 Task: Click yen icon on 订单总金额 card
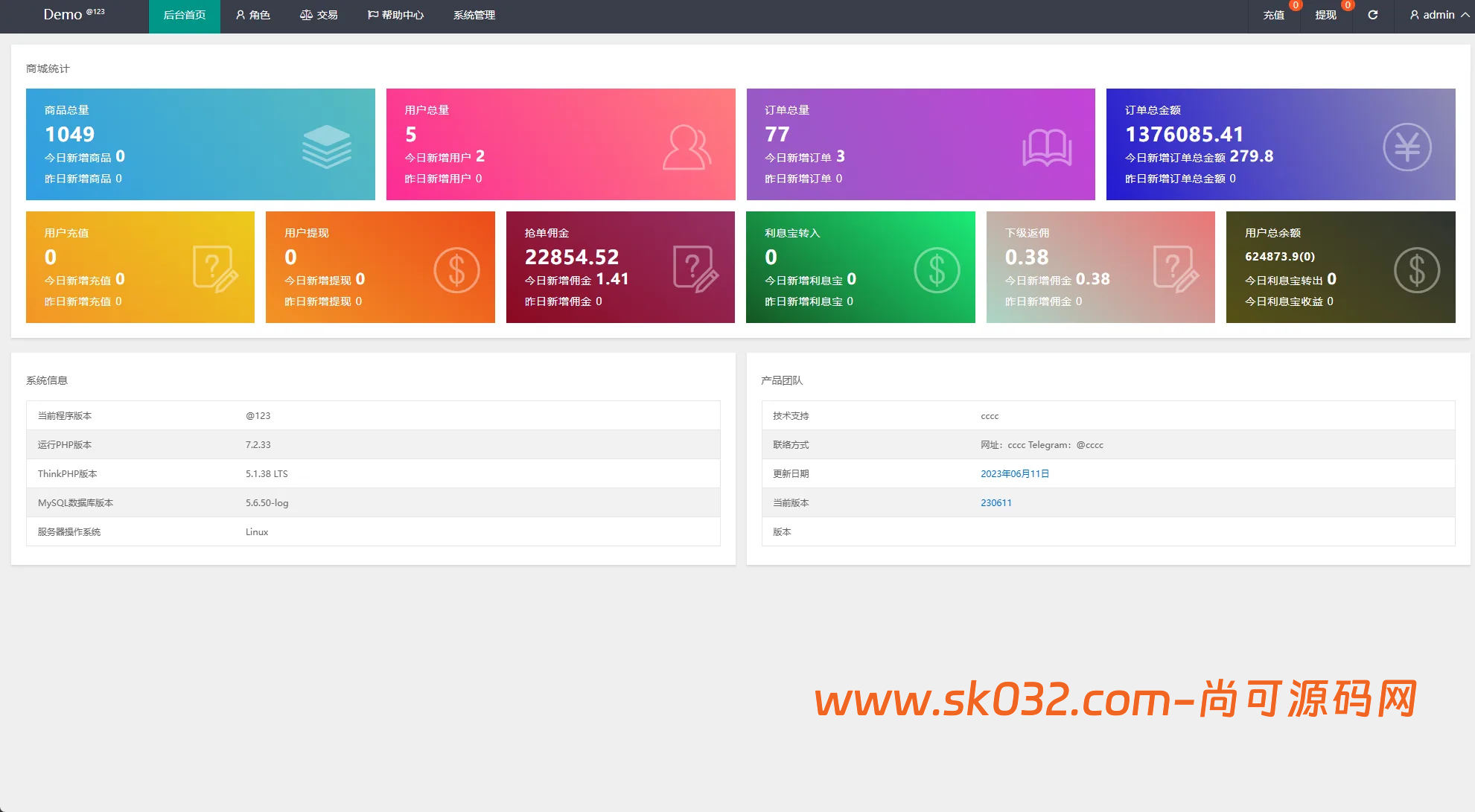(x=1406, y=147)
